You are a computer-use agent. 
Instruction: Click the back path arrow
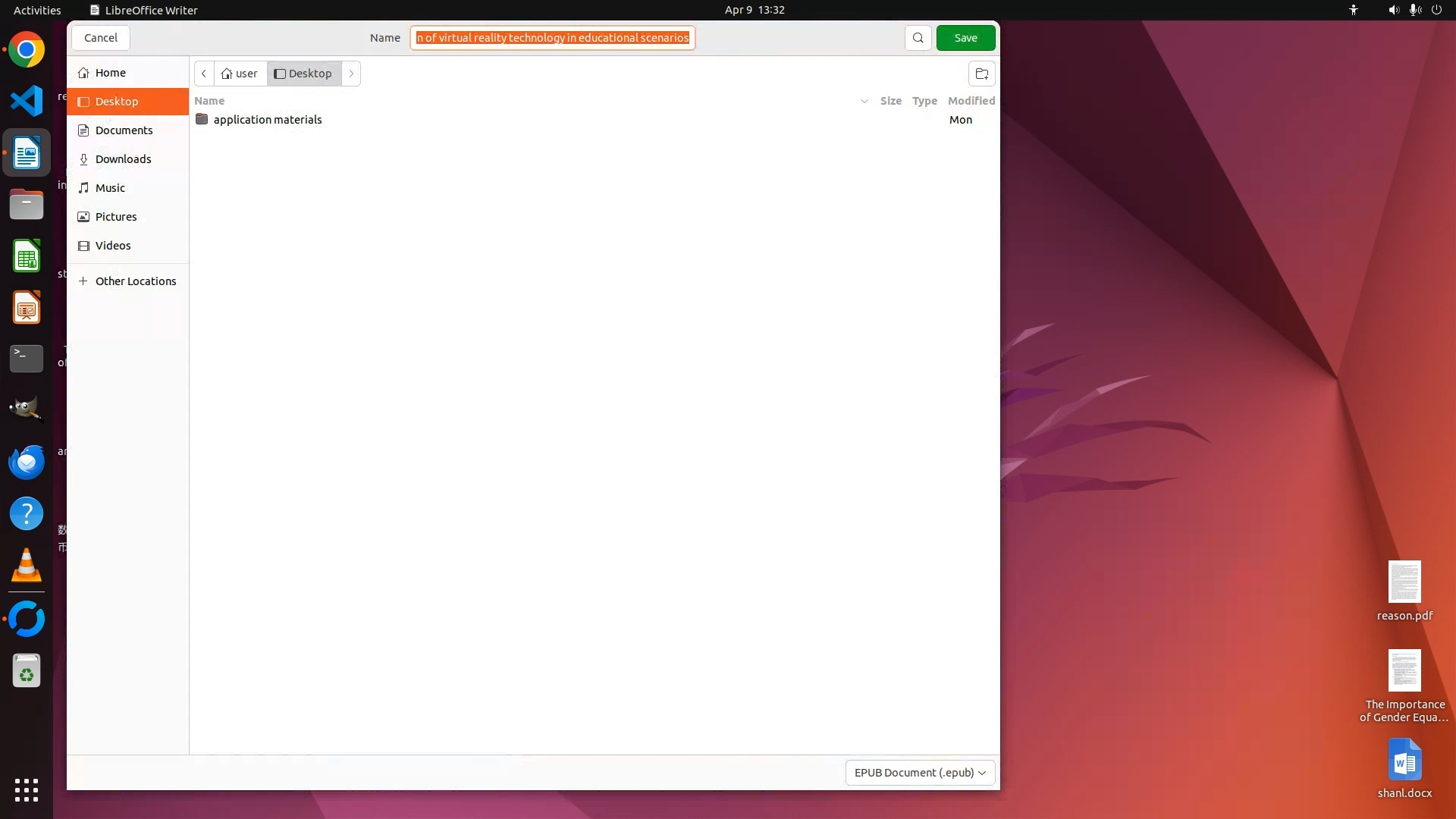point(204,74)
